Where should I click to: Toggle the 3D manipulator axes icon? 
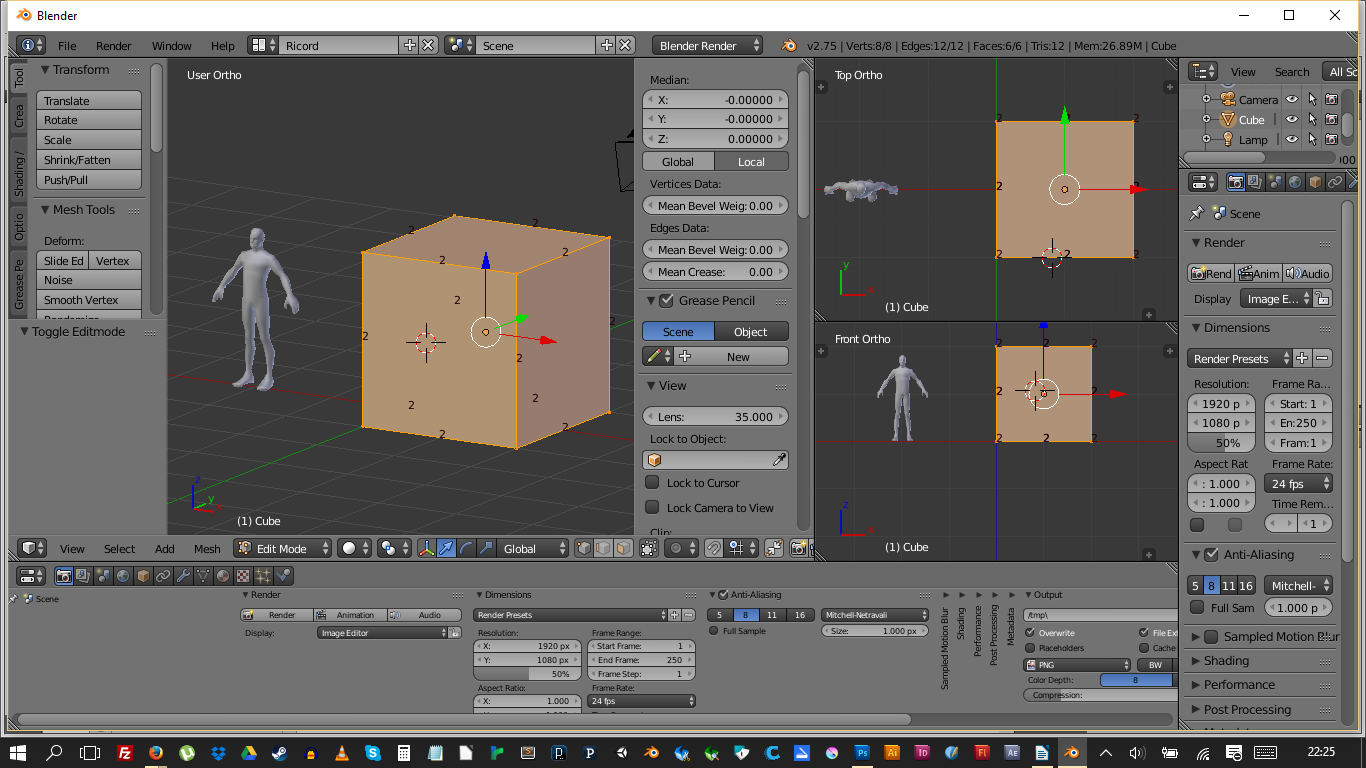[427, 548]
